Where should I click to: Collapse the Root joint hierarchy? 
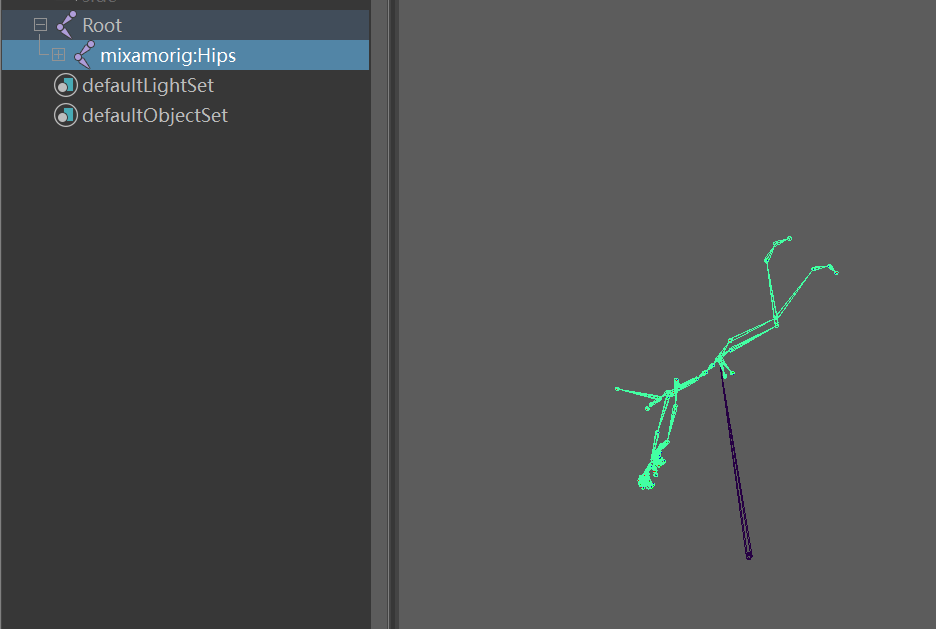(x=40, y=25)
